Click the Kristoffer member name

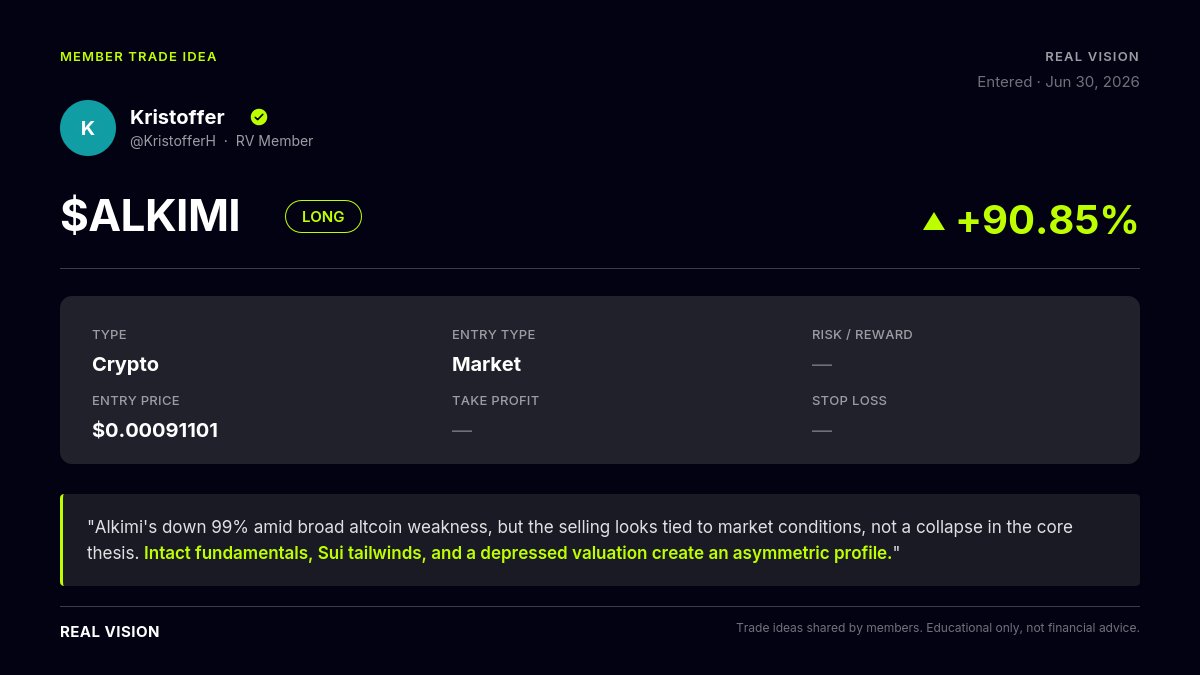click(177, 117)
